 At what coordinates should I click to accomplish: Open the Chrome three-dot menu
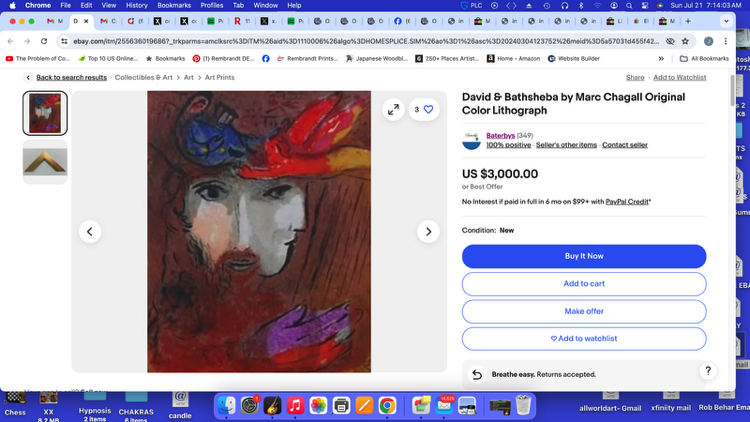click(726, 41)
